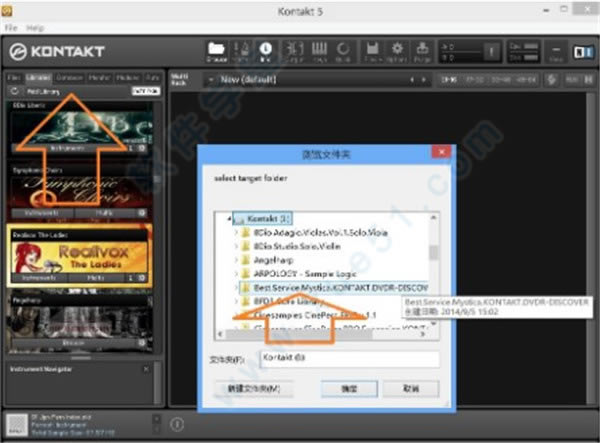600x443 pixels.
Task: Select the Angelharp folder in tree
Action: (274, 260)
